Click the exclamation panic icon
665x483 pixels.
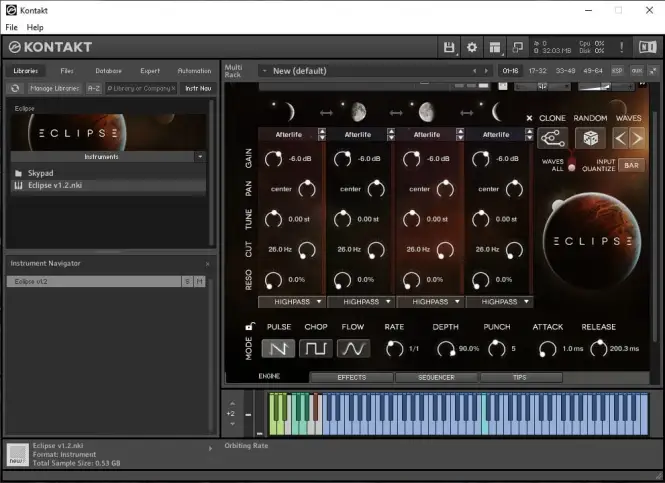621,47
